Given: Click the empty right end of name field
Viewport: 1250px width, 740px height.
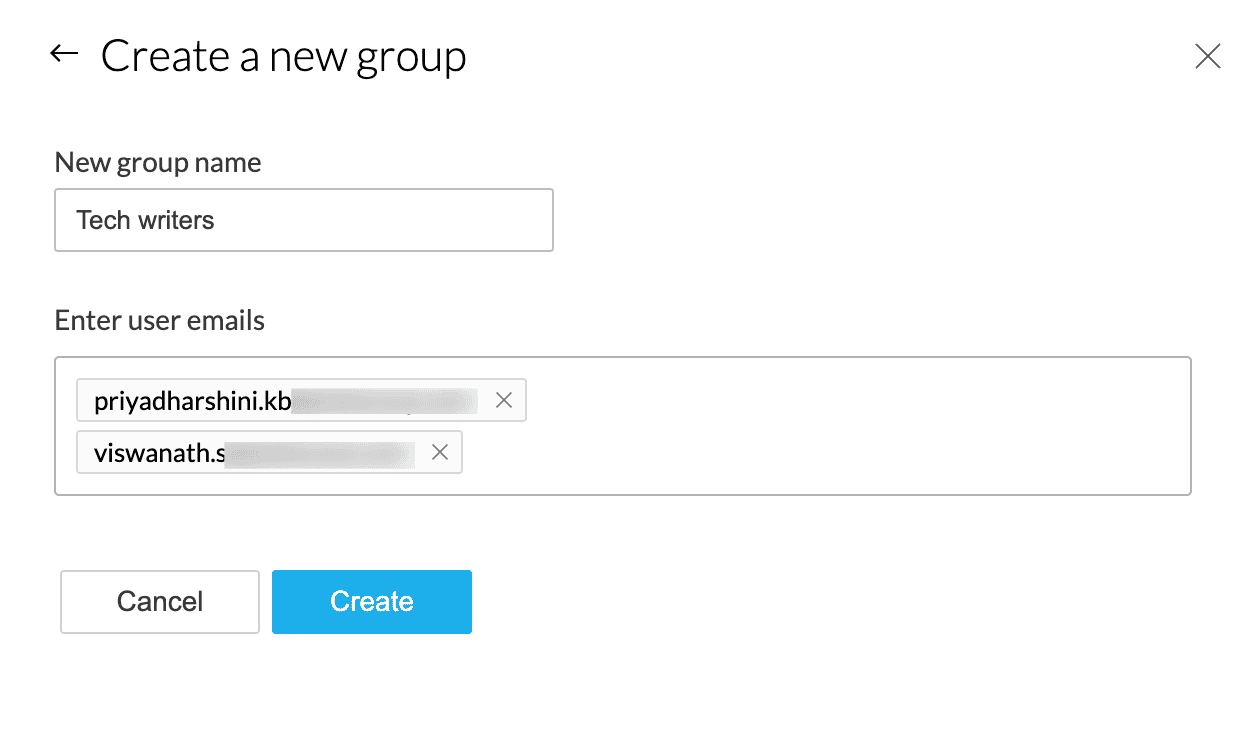Looking at the screenshot, I should [x=500, y=220].
